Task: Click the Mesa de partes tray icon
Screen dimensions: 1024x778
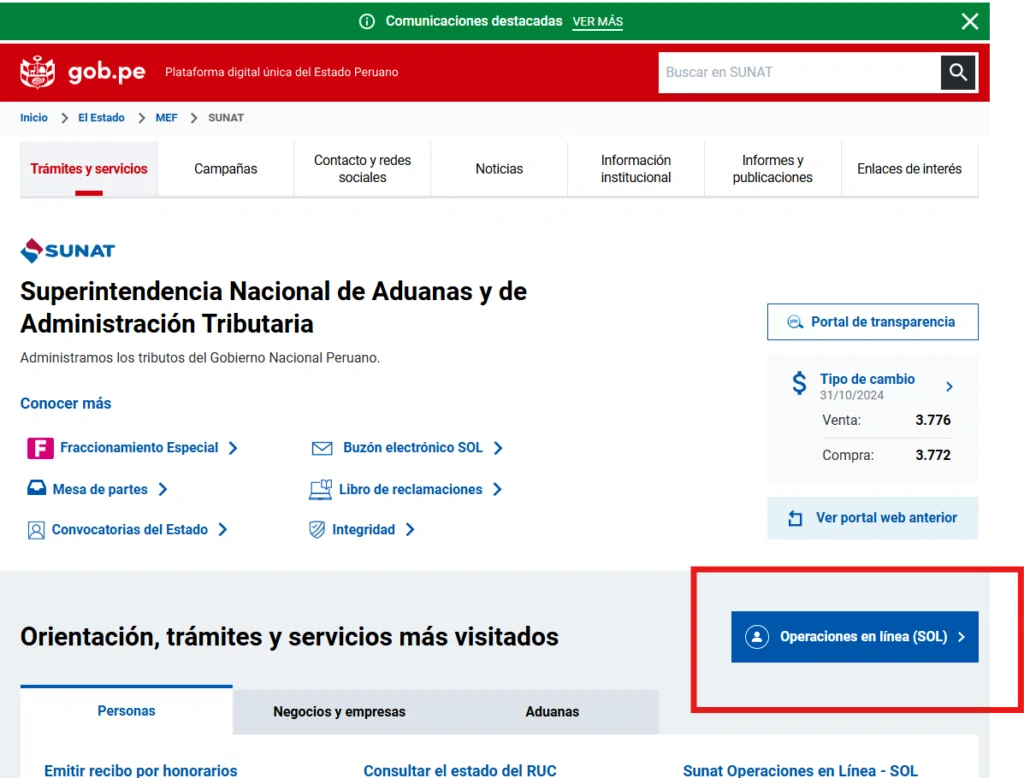Action: [36, 489]
